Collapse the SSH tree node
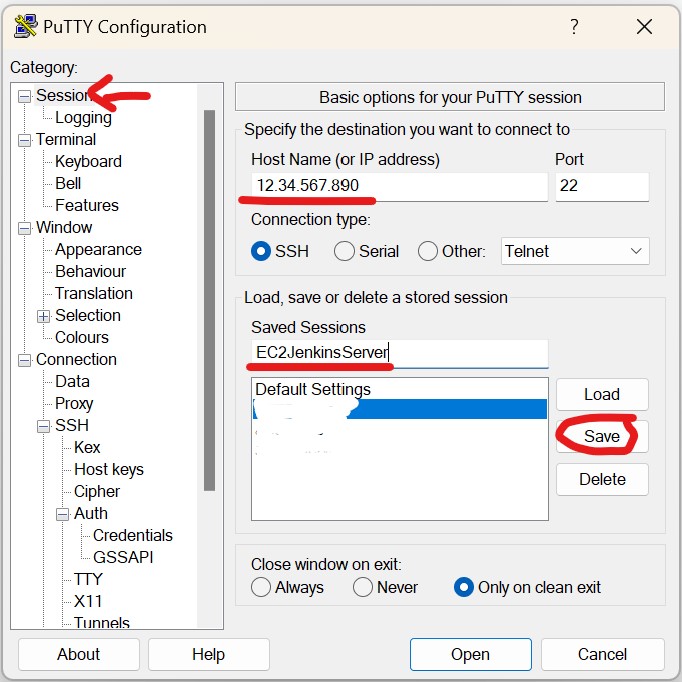682x682 pixels. pos(43,426)
